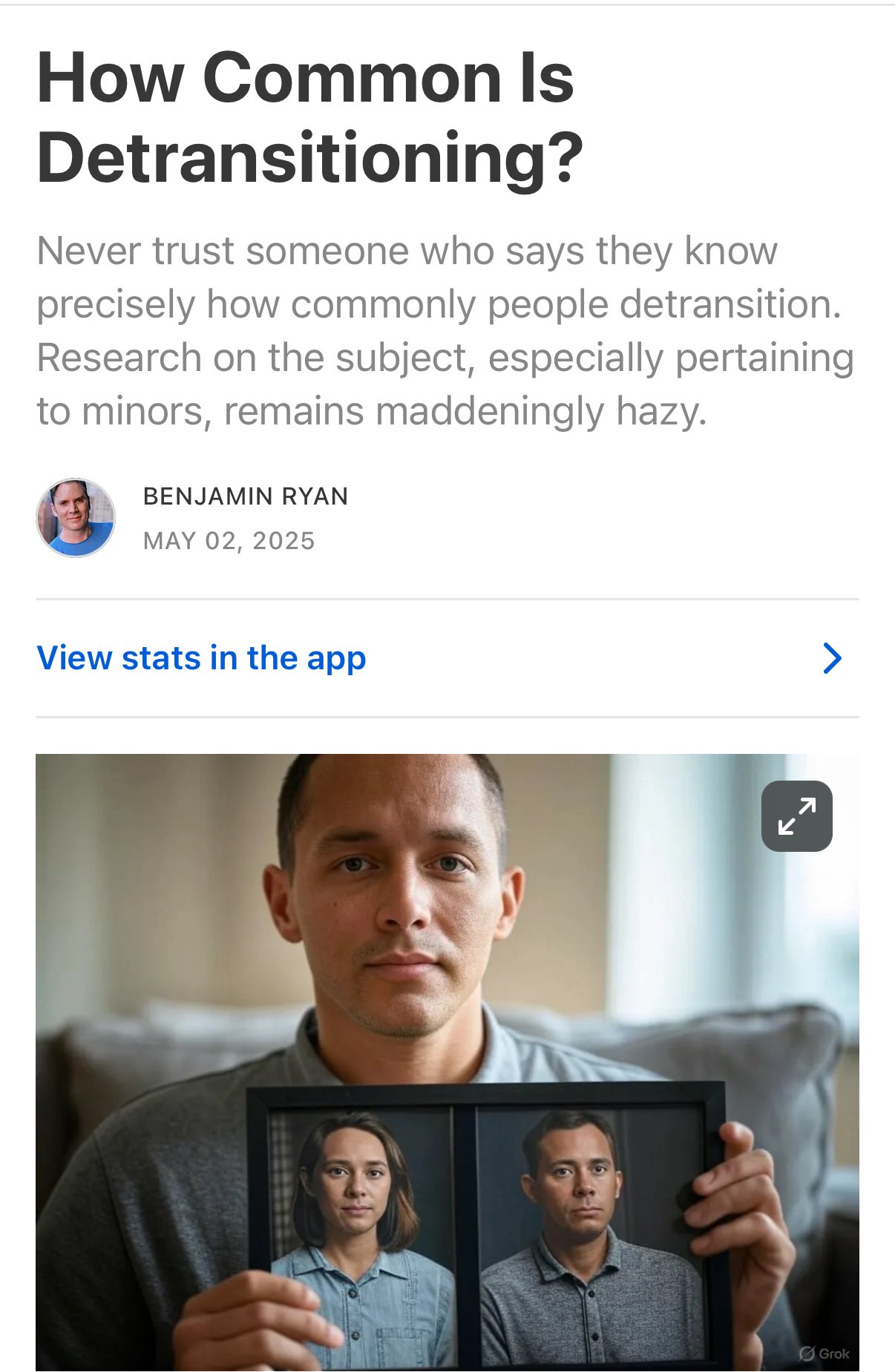Viewport: 895px width, 1372px height.
Task: Select the BENJAMIN RYAN author name
Action: tap(246, 496)
